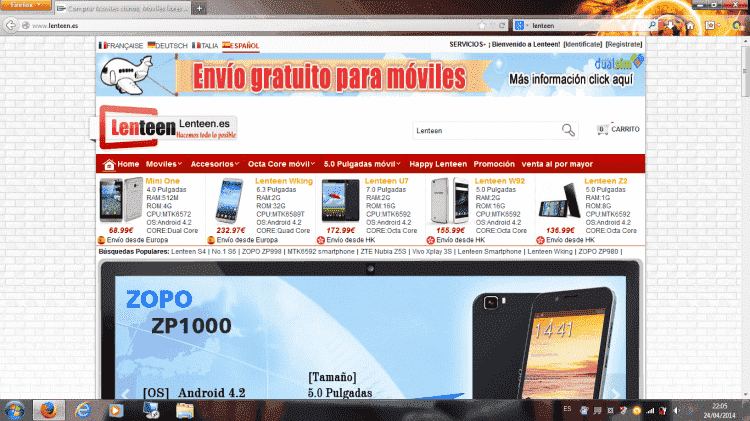Click the Home menu label

point(128,164)
